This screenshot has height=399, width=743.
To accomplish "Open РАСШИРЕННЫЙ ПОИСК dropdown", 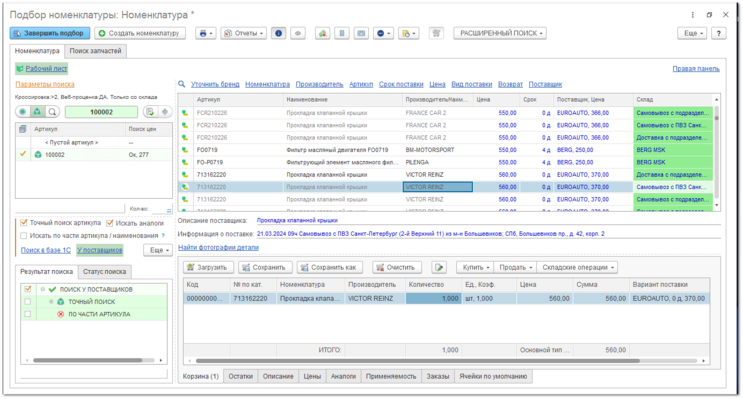I will [500, 33].
